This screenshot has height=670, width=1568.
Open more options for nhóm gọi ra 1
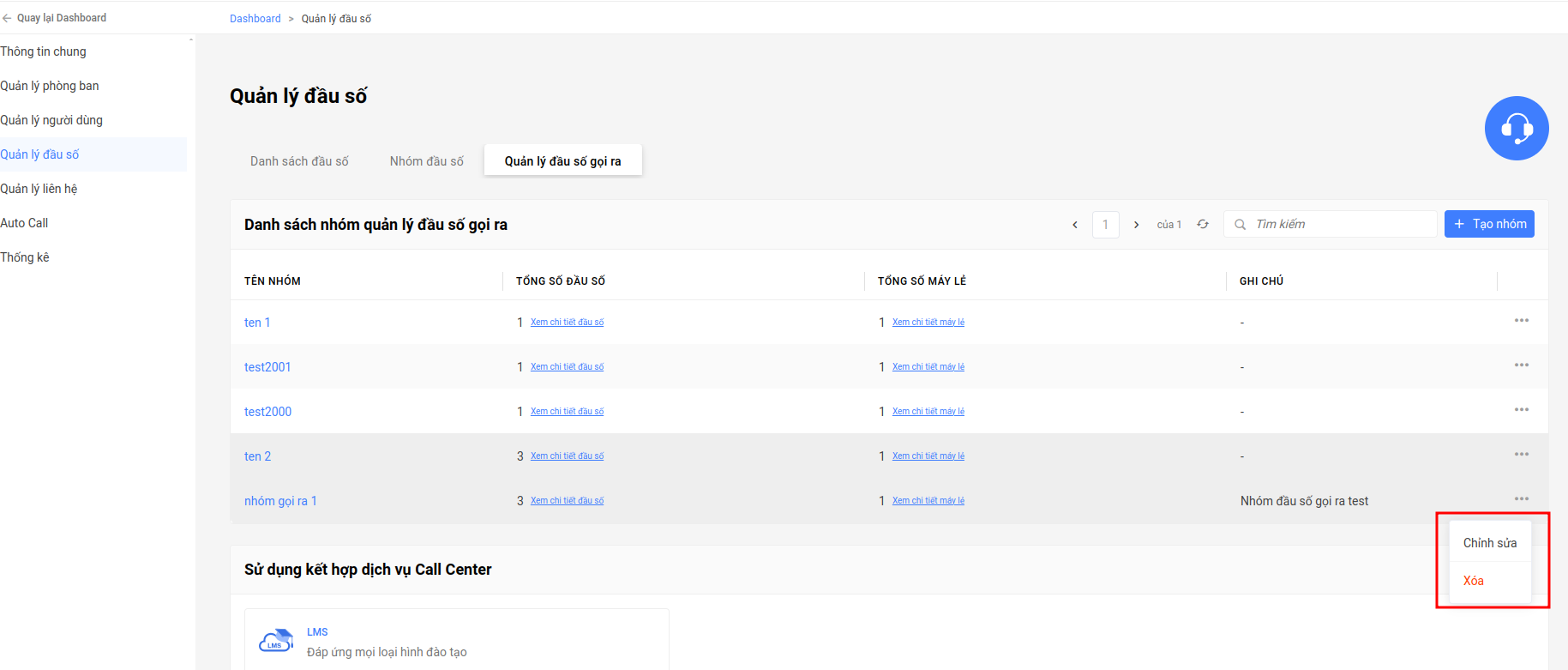tap(1522, 498)
